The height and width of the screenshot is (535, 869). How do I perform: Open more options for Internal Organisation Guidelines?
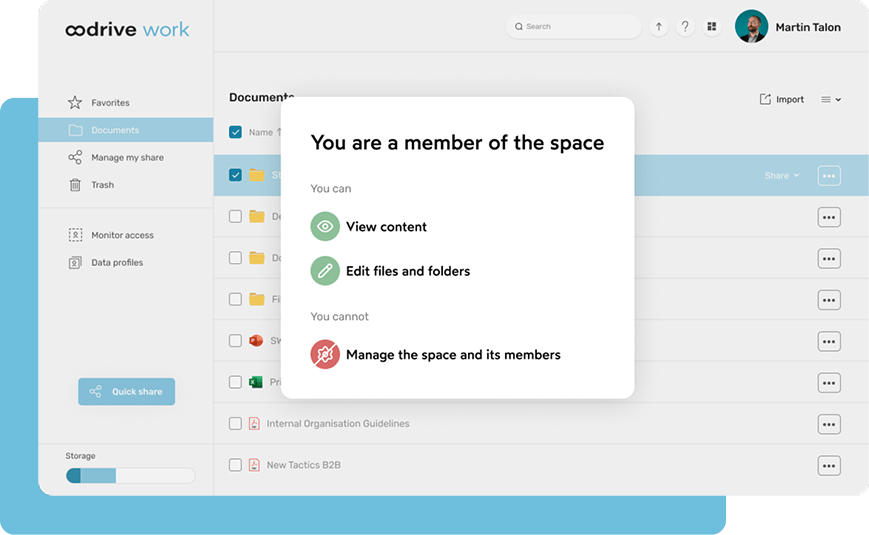coord(829,424)
